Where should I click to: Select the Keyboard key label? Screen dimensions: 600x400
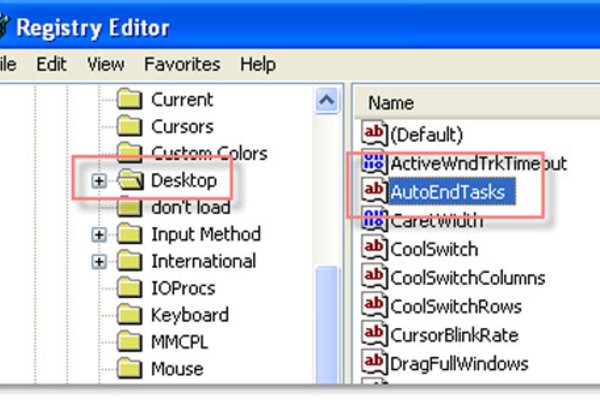click(190, 316)
